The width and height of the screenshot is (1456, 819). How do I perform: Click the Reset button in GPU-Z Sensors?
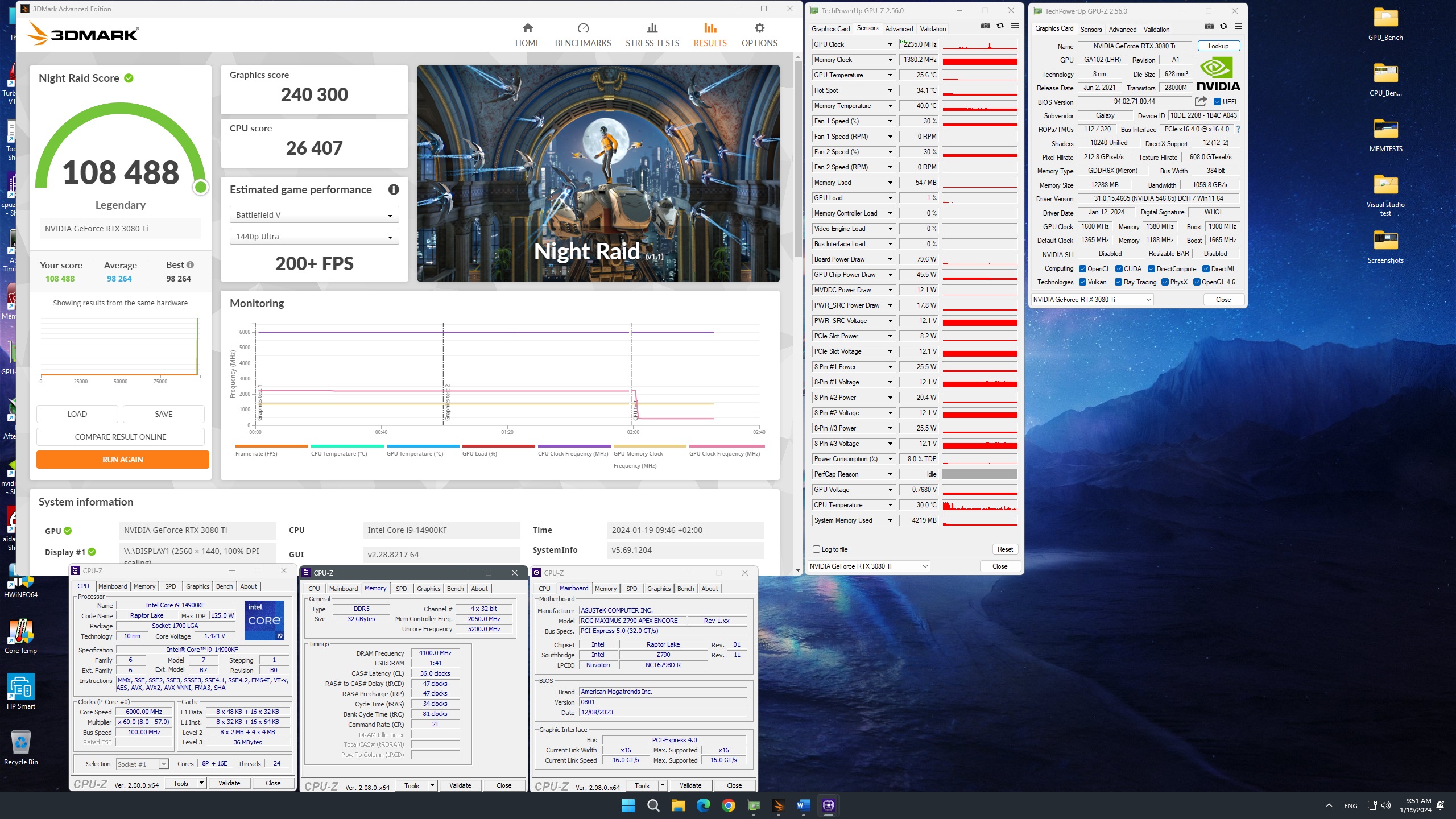(1005, 549)
